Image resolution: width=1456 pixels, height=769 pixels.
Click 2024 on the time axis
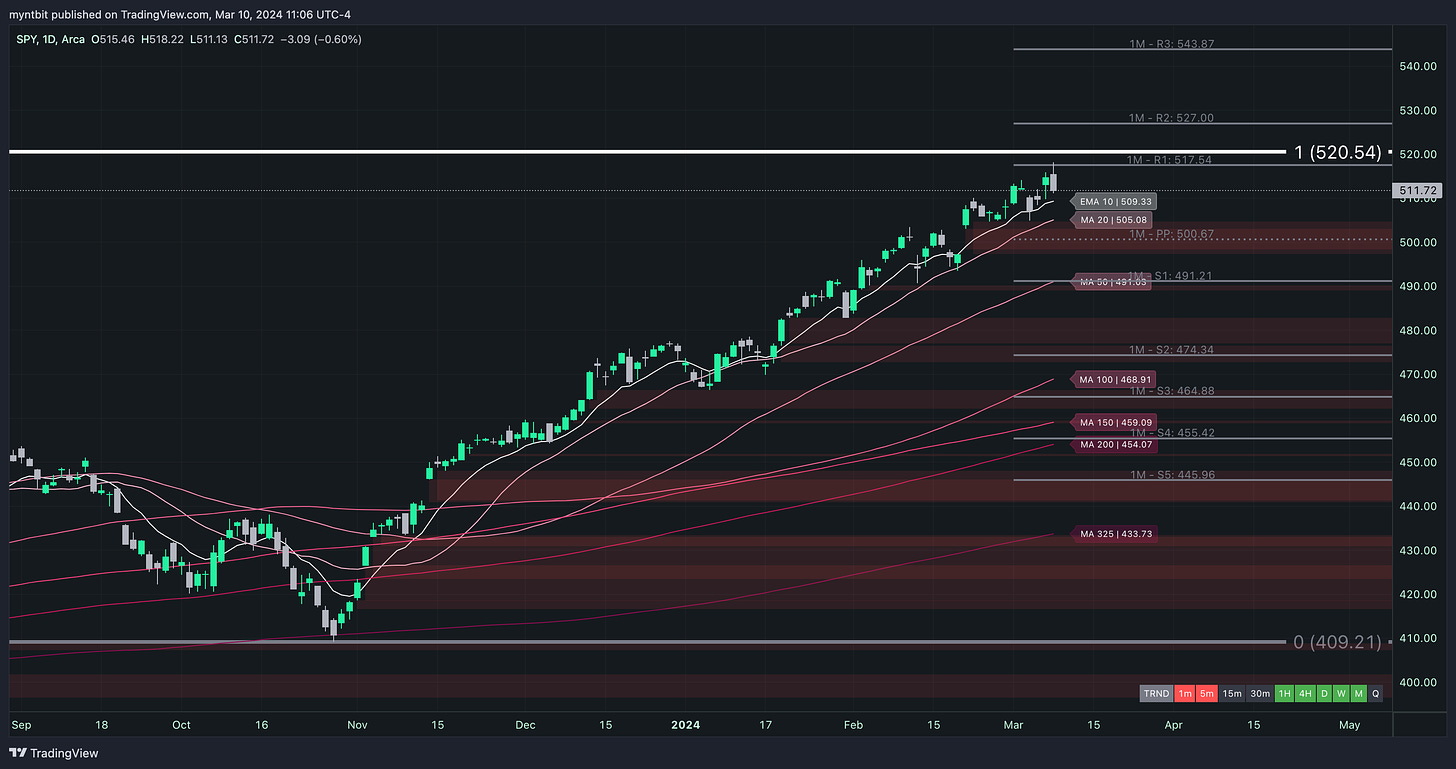pos(684,723)
